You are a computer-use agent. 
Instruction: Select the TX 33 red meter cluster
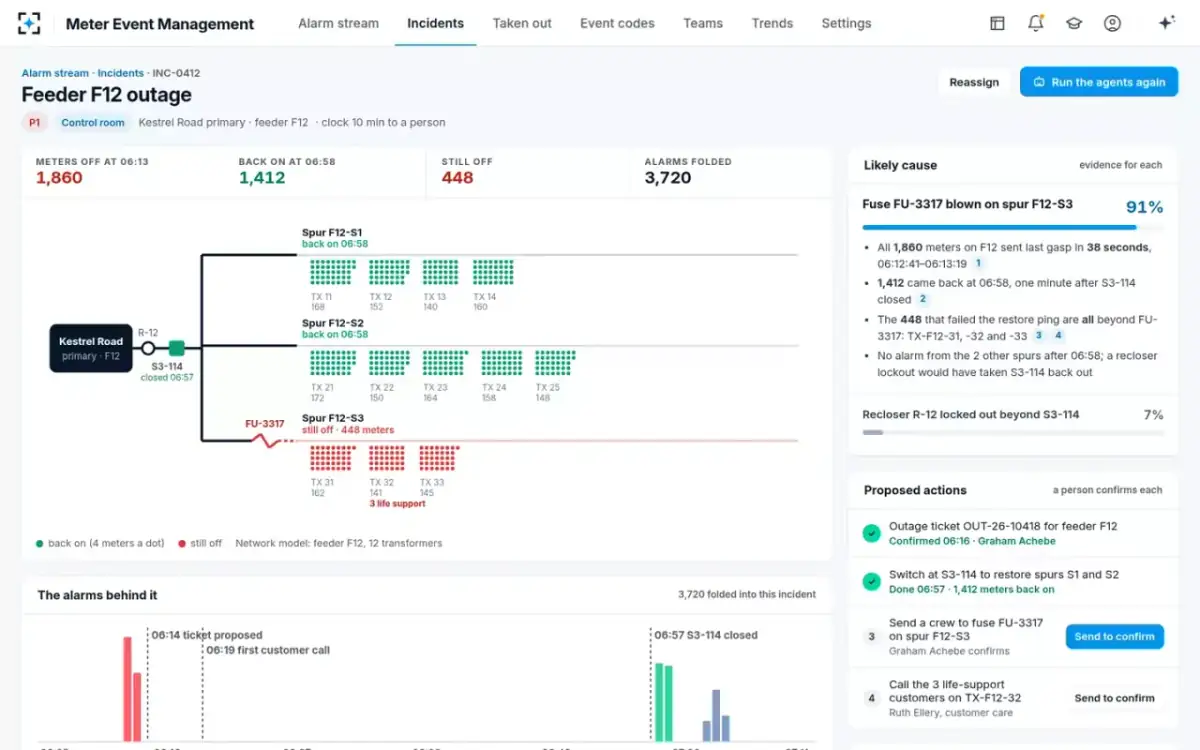pos(438,458)
